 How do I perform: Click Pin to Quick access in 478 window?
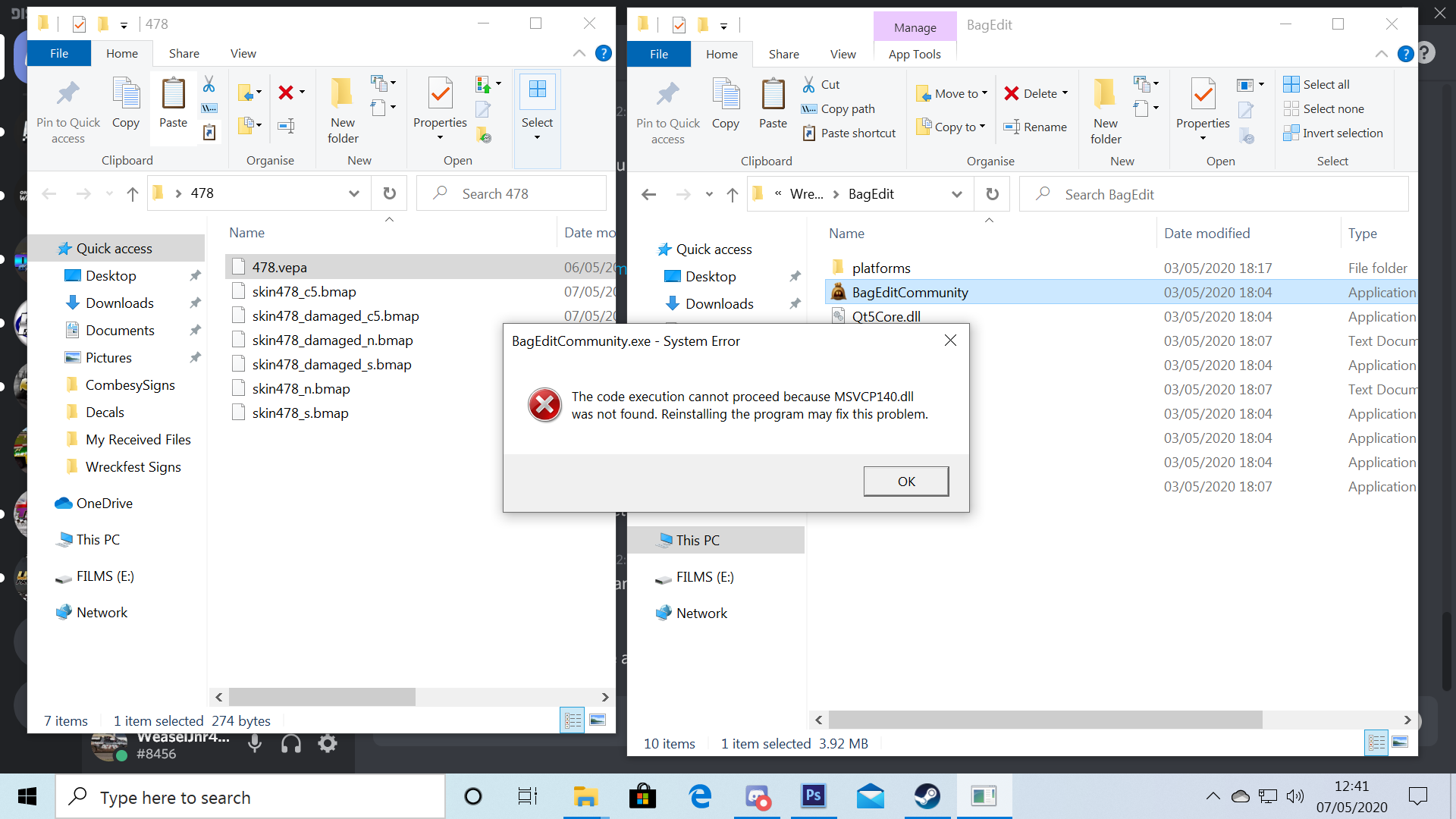tap(67, 111)
